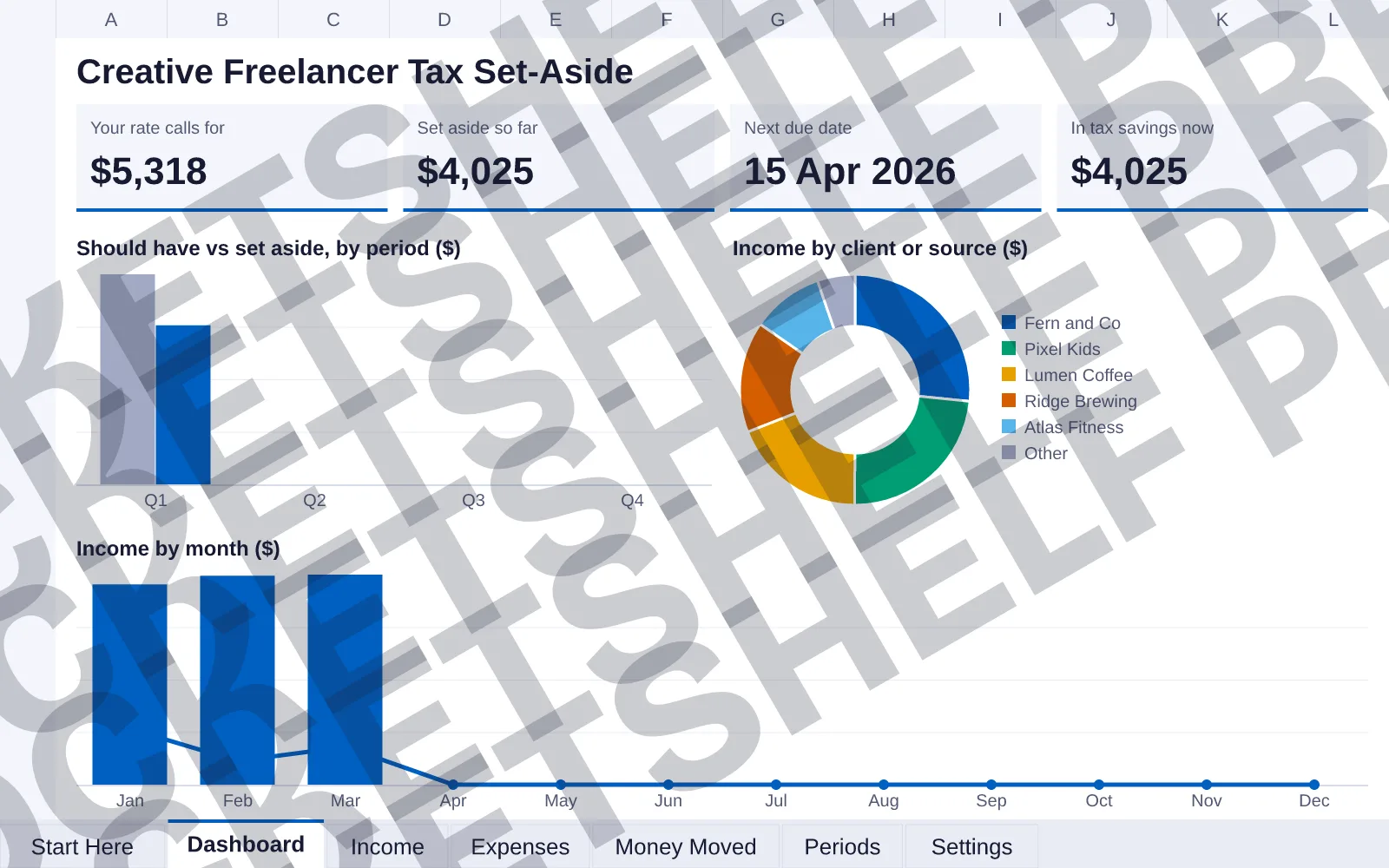Click the 'Income by month ($)' heading
This screenshot has height=868, width=1389.
178,549
